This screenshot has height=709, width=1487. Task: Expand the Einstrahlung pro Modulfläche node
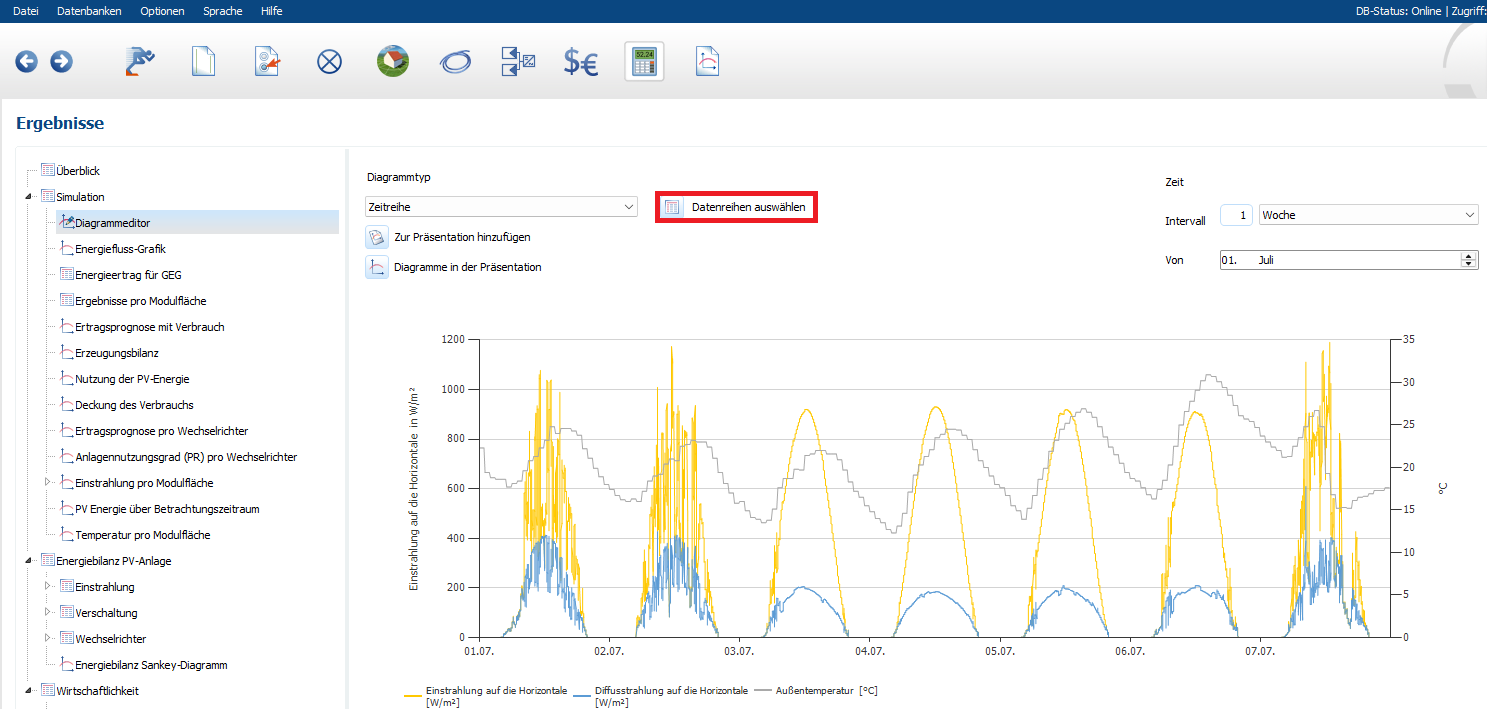(47, 483)
